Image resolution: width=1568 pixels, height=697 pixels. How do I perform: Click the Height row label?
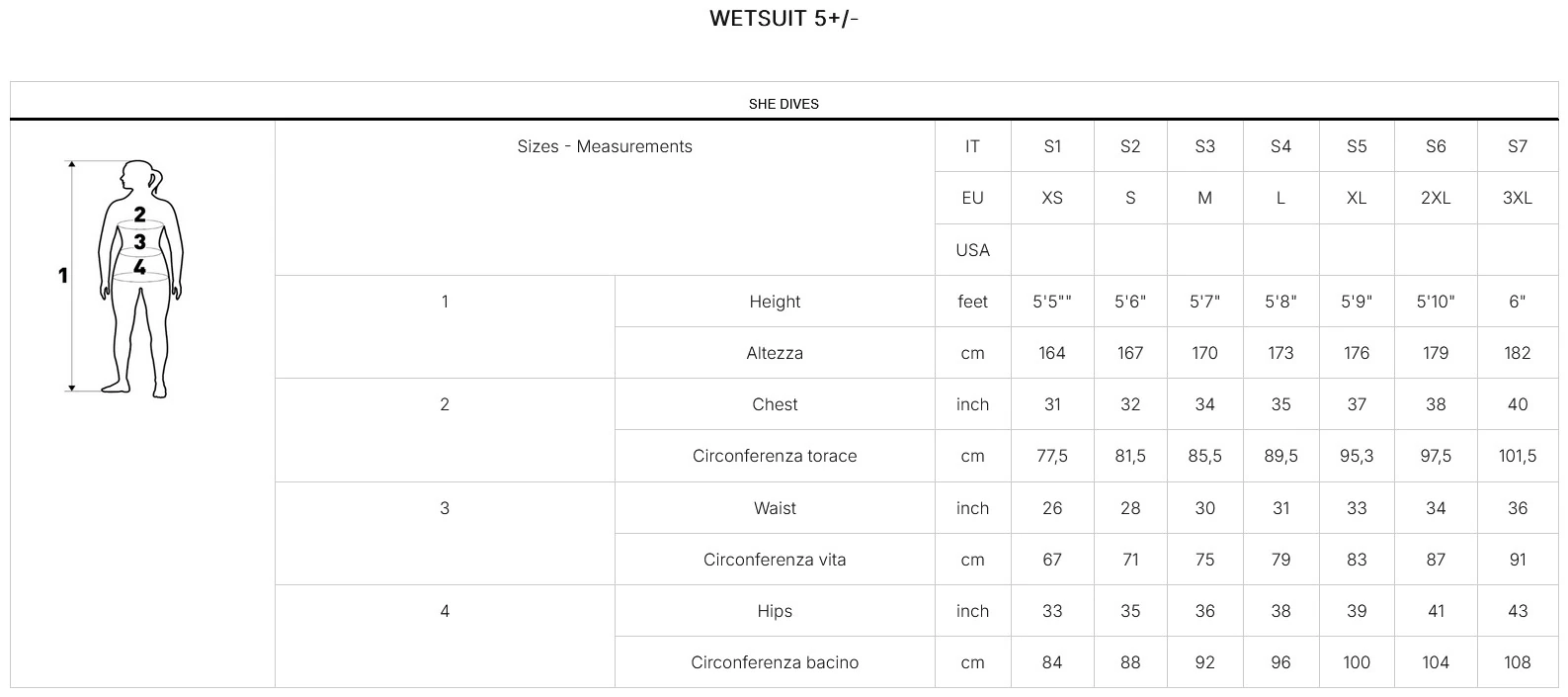pos(775,302)
